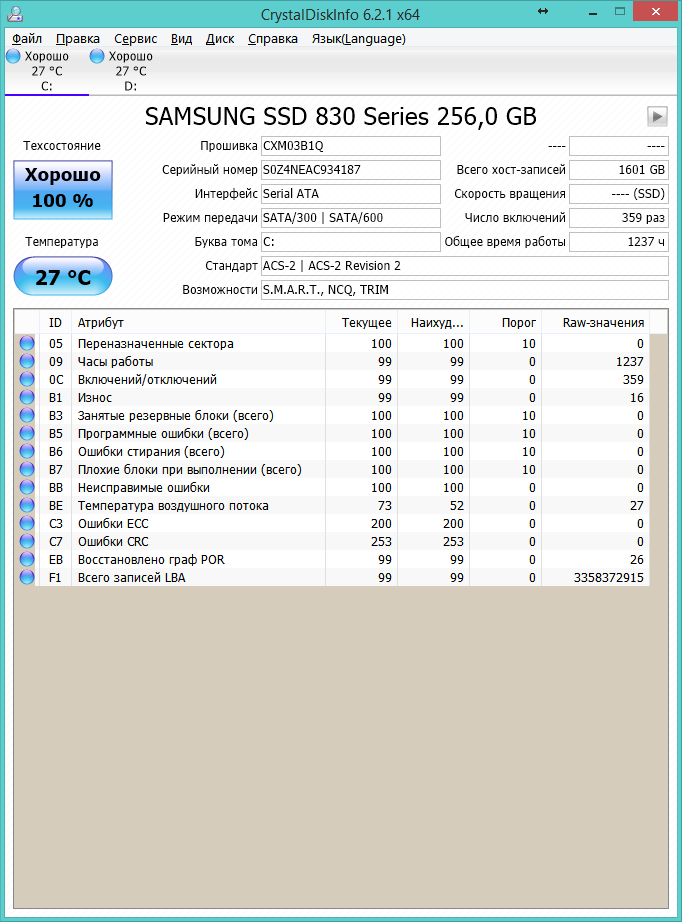Maximize the CrystalDiskInfo window
This screenshot has width=682, height=922.
click(620, 11)
